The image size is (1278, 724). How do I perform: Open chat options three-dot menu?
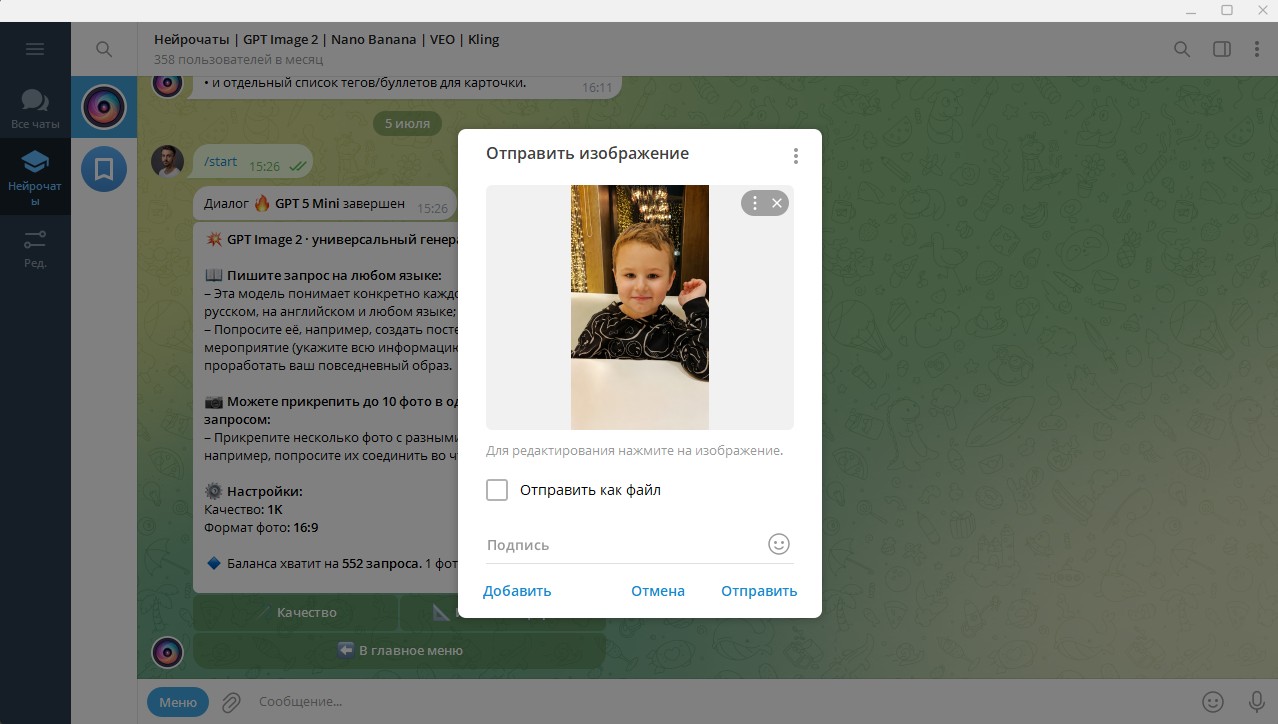coord(1257,49)
